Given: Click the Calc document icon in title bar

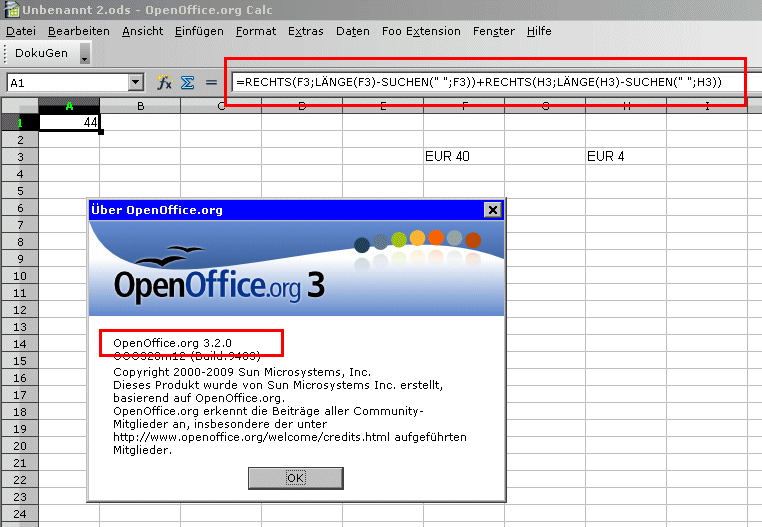Looking at the screenshot, I should tap(11, 10).
